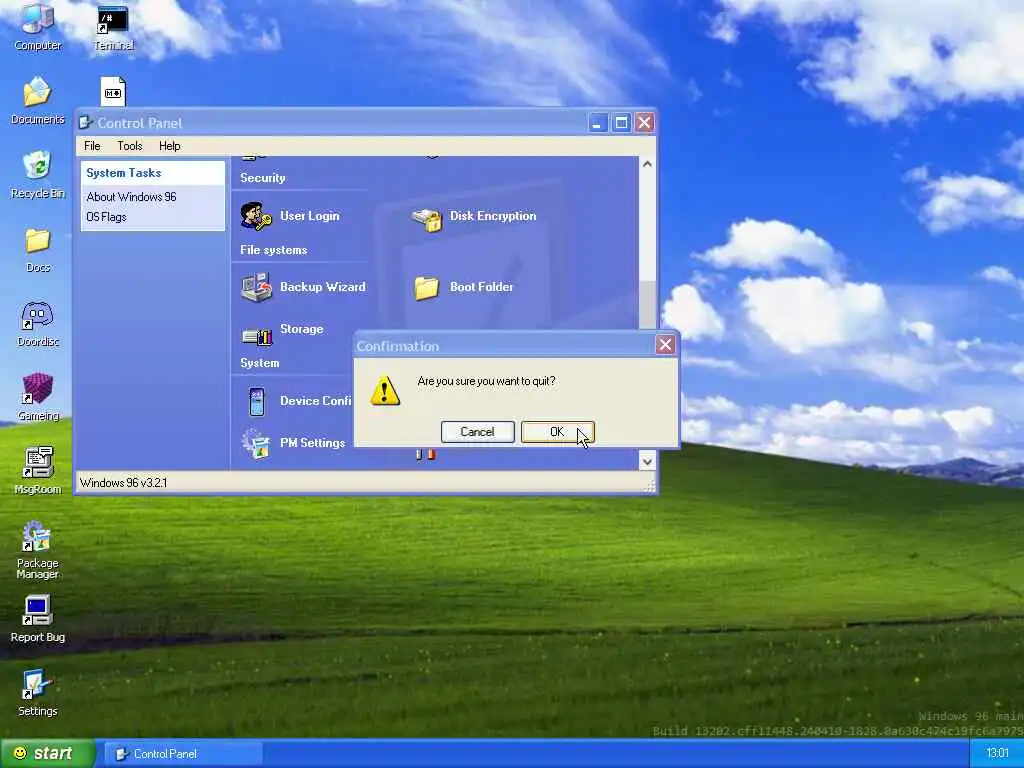This screenshot has height=768, width=1024.
Task: Select the markdown file icon on desktop
Action: (x=113, y=92)
